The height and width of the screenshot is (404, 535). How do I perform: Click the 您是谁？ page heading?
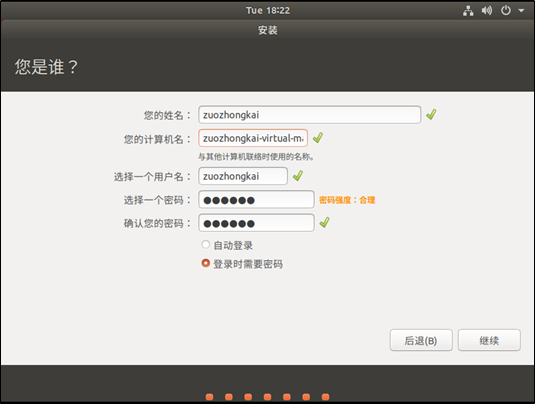(46, 67)
